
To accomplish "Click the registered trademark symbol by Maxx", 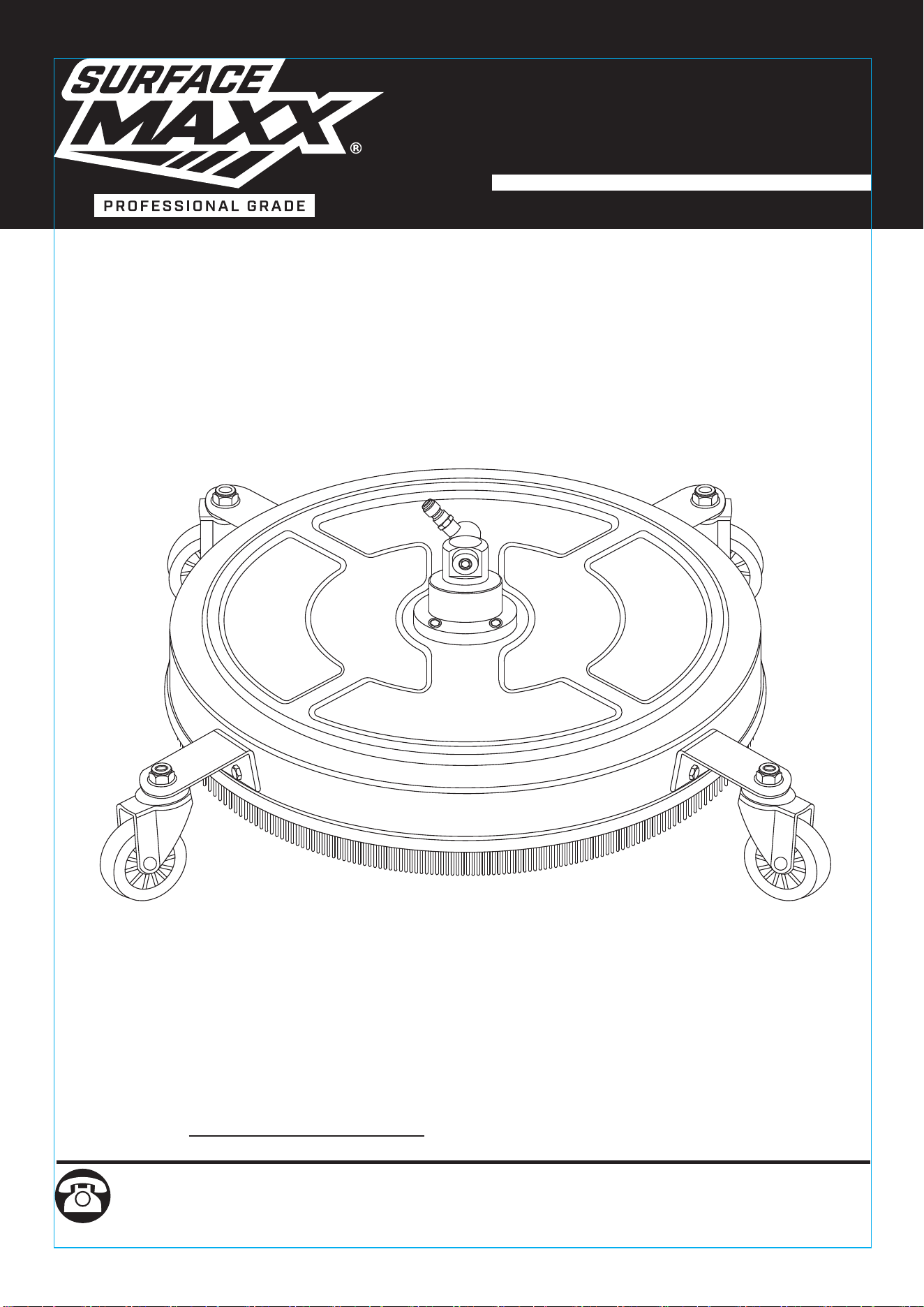I will 356,149.
